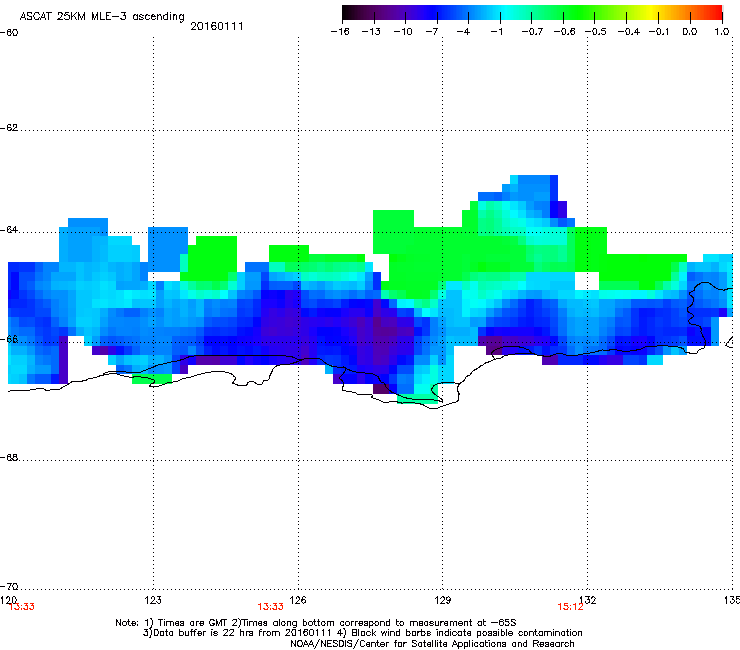Click the 123 longitude axis label
This screenshot has width=740, height=650.
tap(153, 600)
